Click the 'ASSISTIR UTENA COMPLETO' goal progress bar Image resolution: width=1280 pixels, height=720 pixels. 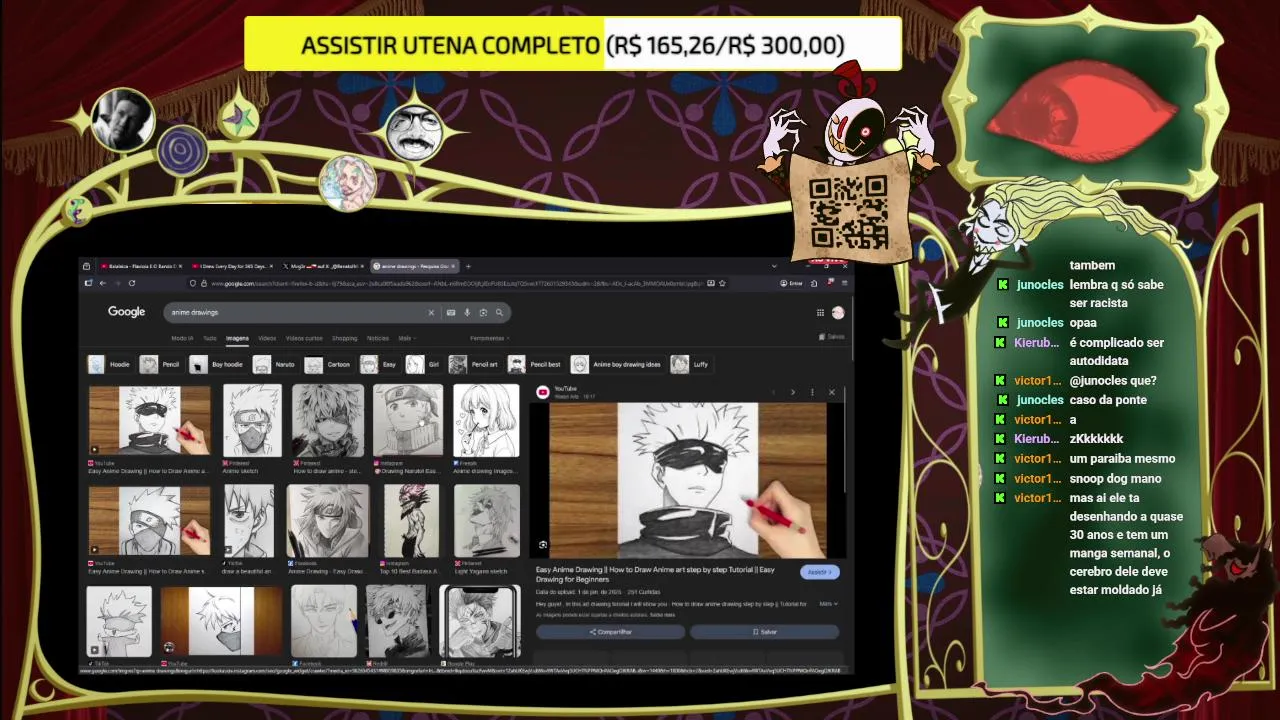point(573,44)
